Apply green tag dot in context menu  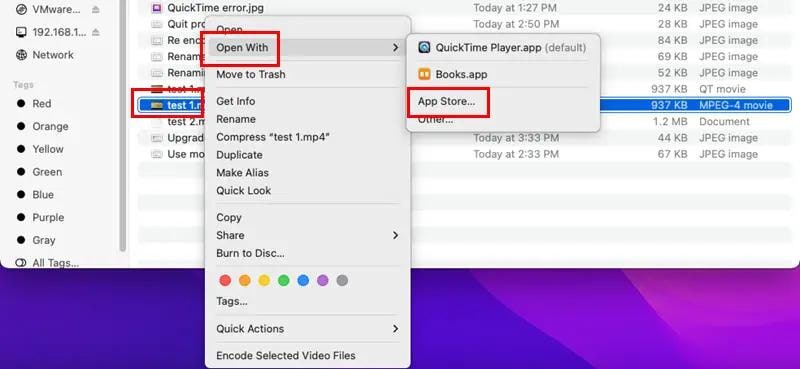(284, 280)
